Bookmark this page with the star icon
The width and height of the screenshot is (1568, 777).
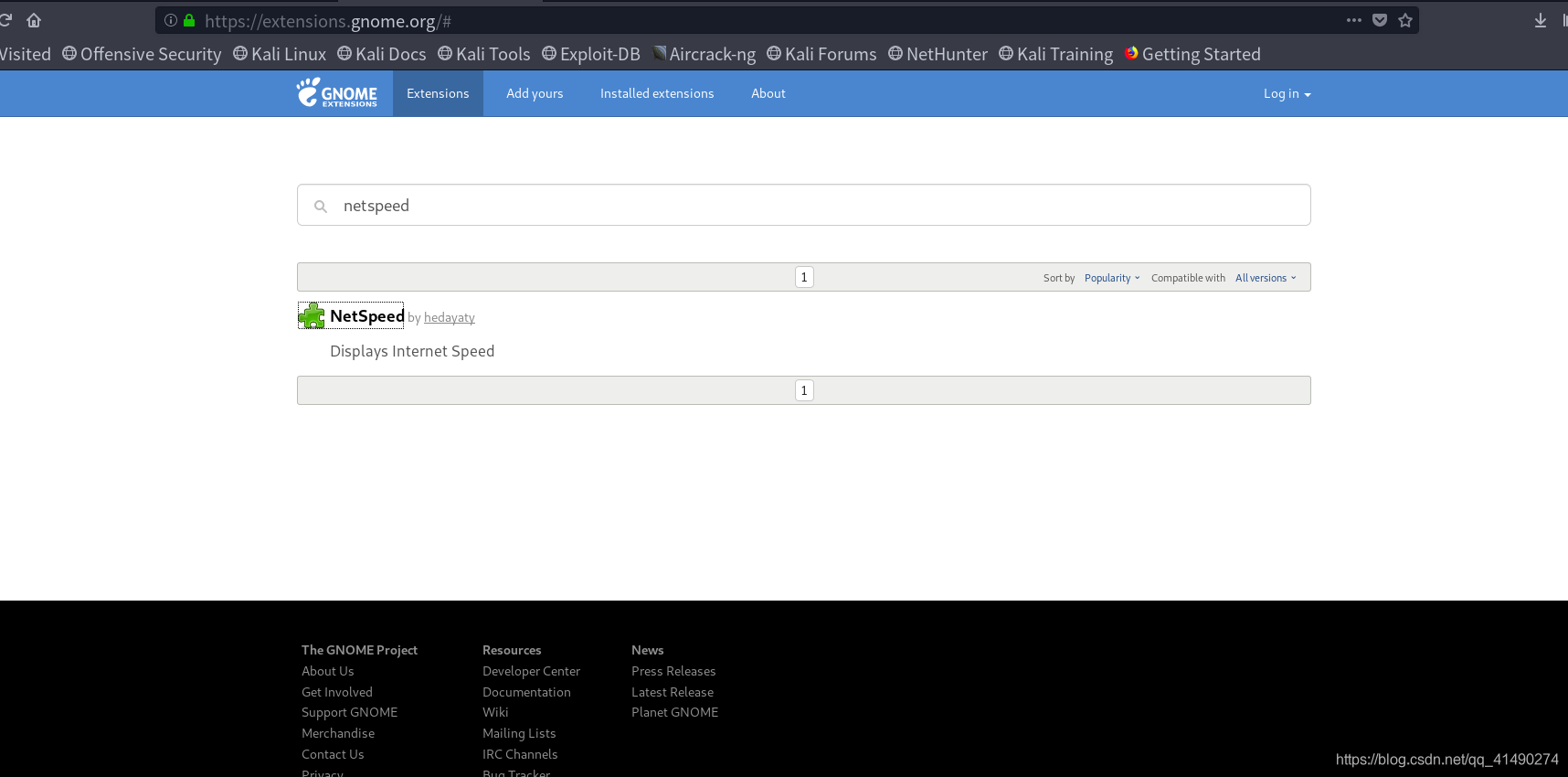[1405, 20]
